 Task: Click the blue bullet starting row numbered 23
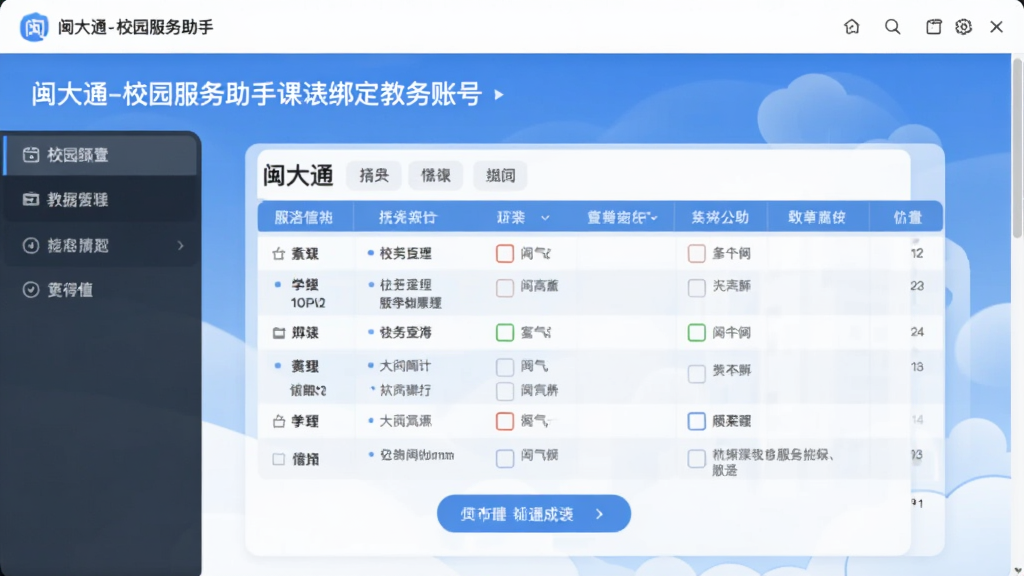click(x=278, y=285)
